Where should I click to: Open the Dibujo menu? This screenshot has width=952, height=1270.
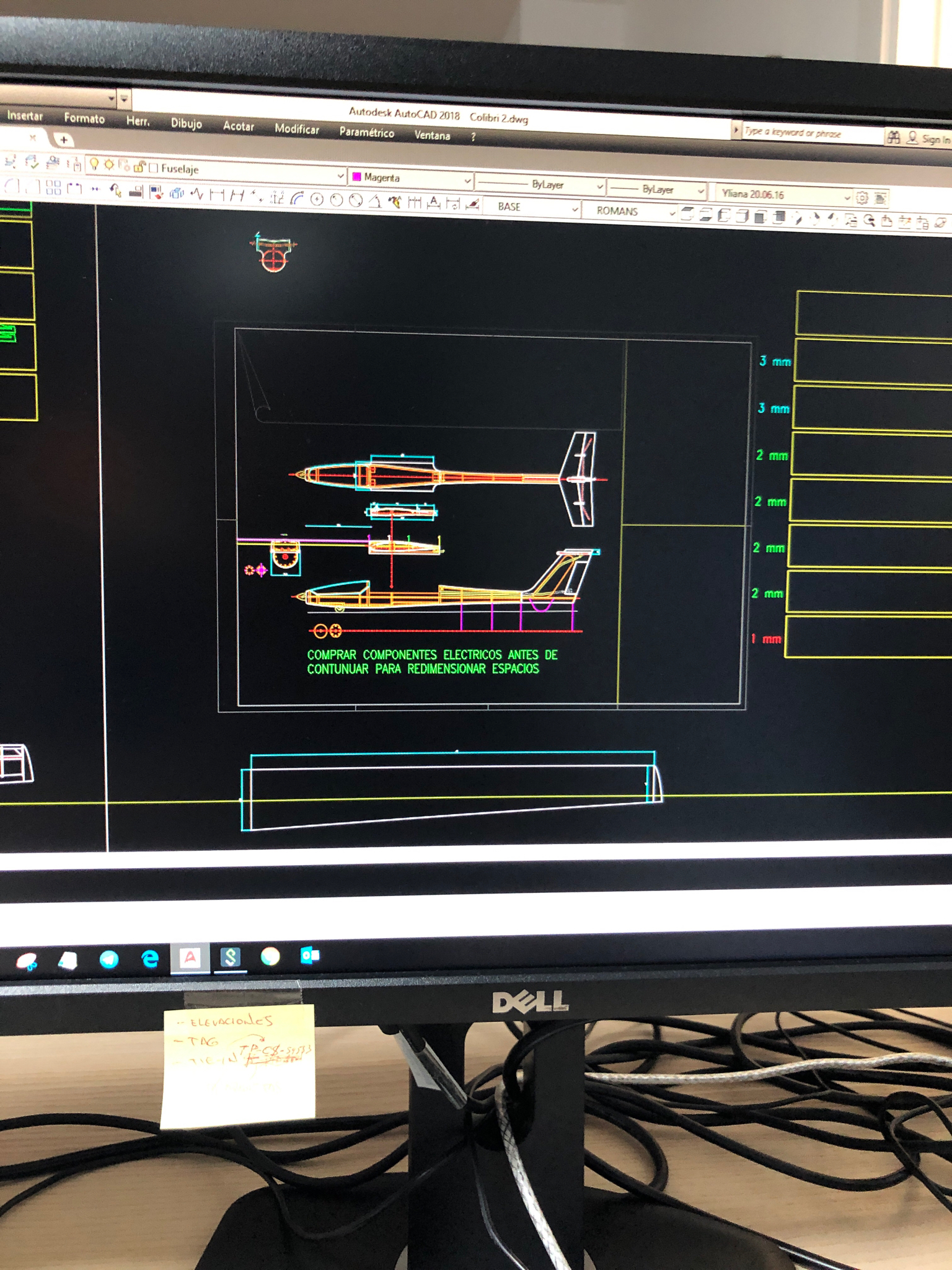coord(187,123)
